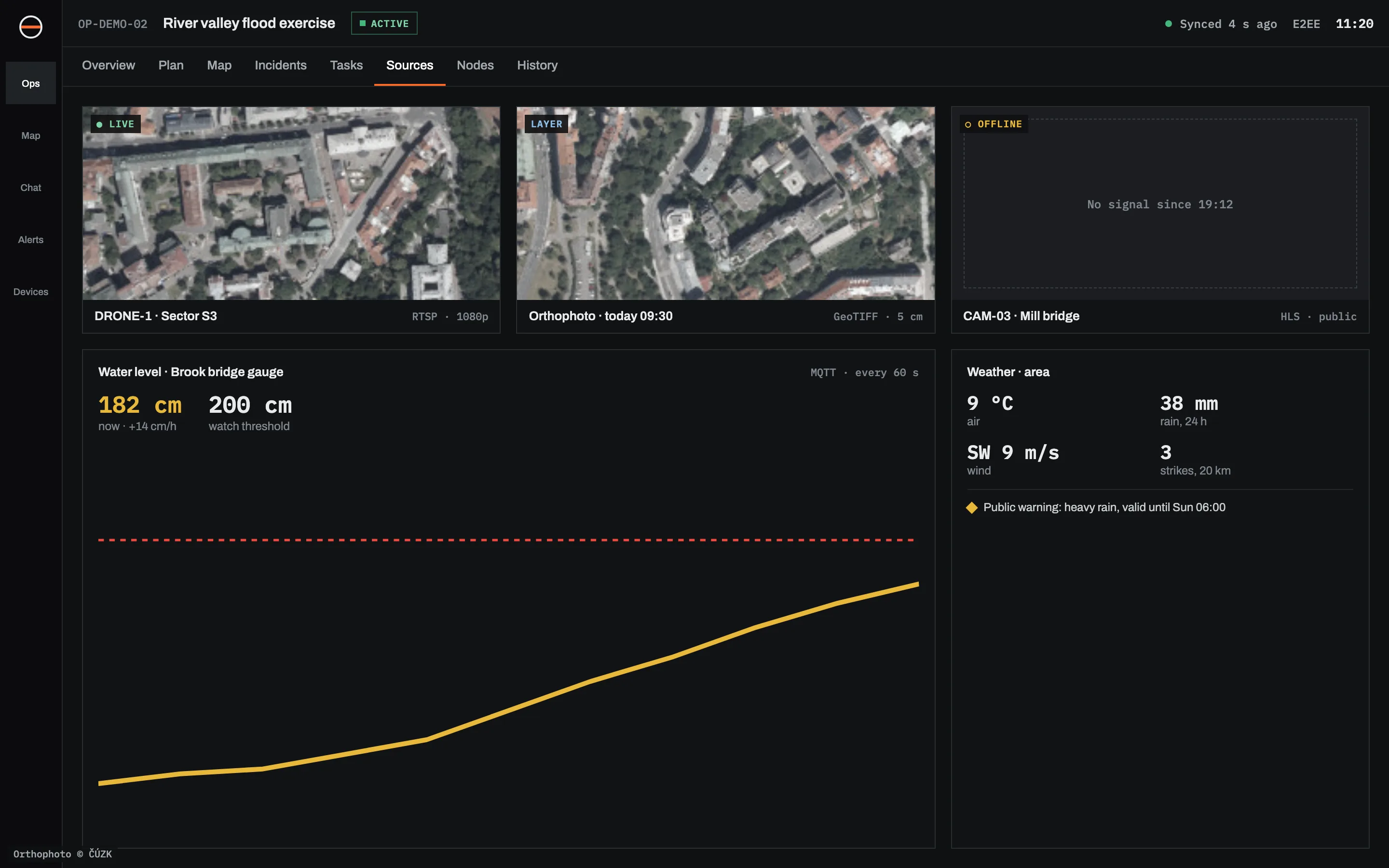Click the OP-DEMO-02 operation ID
Screen dimensions: 1389x868
pos(112,24)
